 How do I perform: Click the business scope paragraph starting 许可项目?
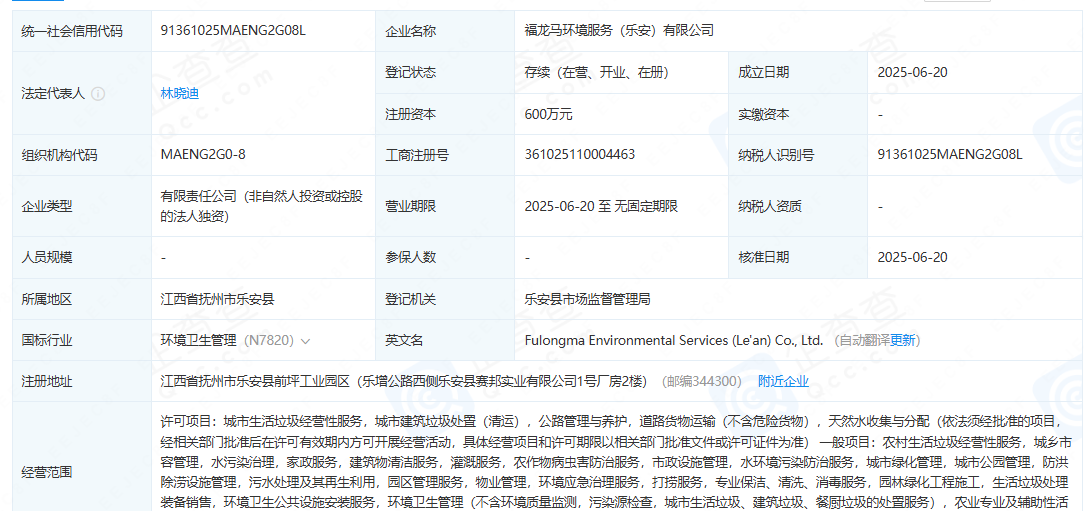pos(616,461)
